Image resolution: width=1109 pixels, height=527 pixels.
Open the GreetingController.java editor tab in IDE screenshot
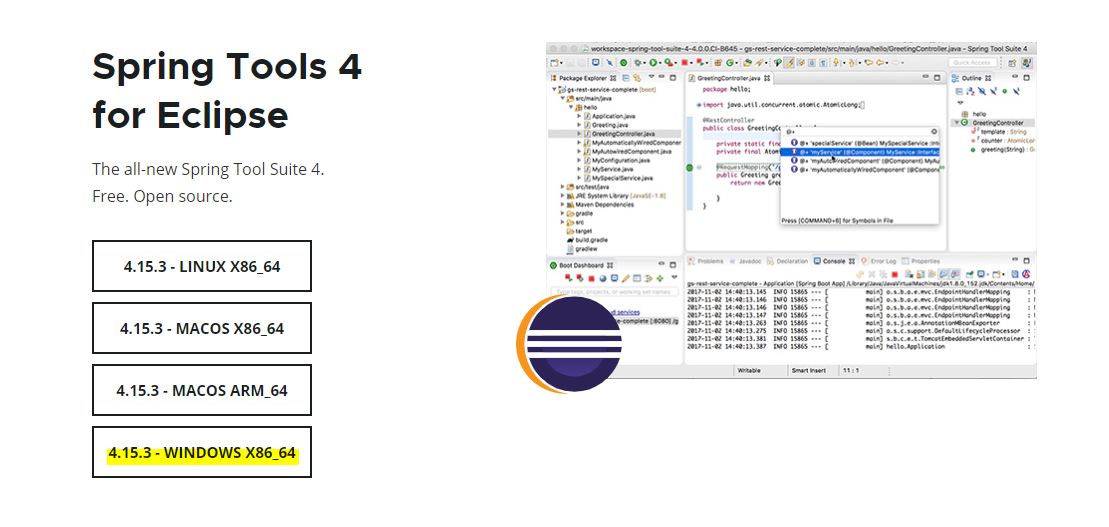[728, 78]
